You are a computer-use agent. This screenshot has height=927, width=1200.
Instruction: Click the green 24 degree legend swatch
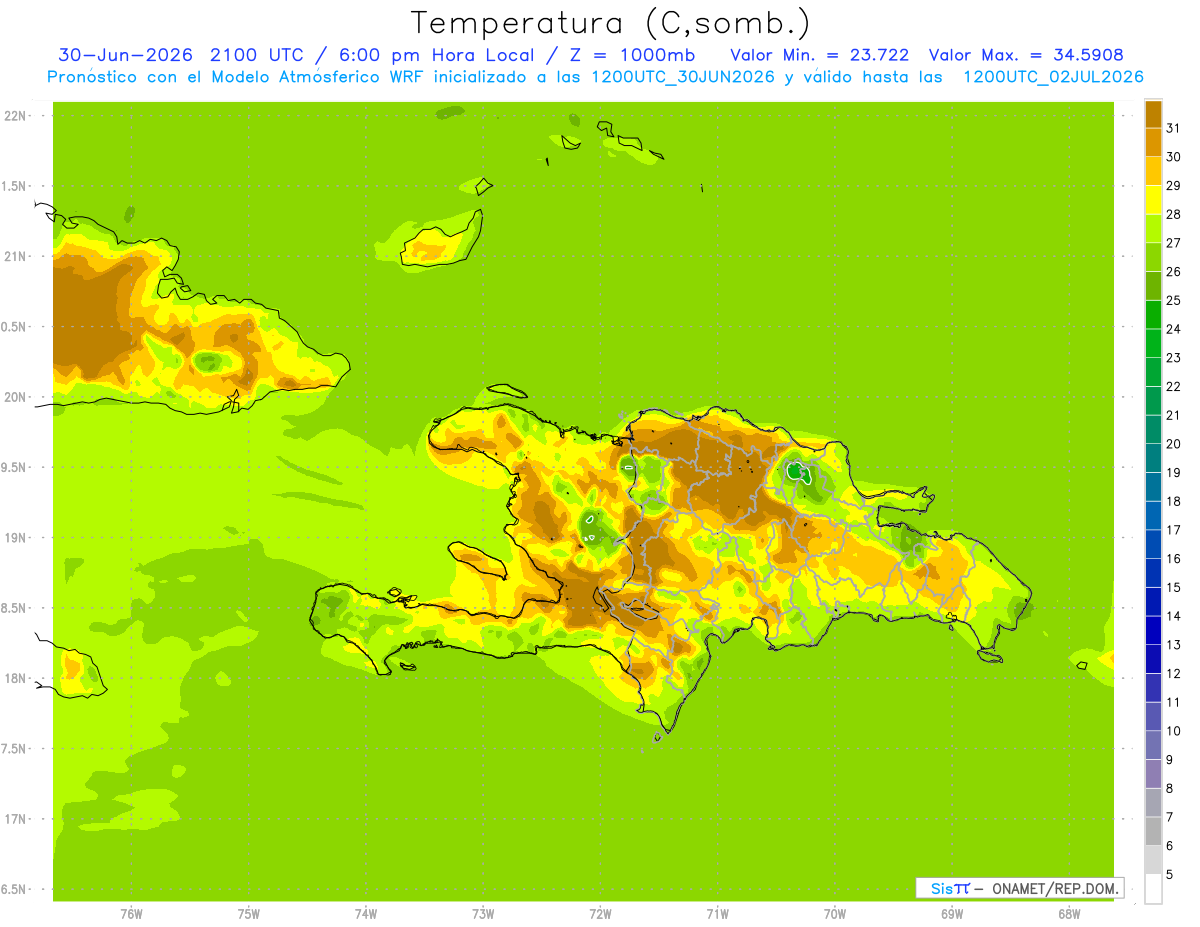[x=1153, y=315]
